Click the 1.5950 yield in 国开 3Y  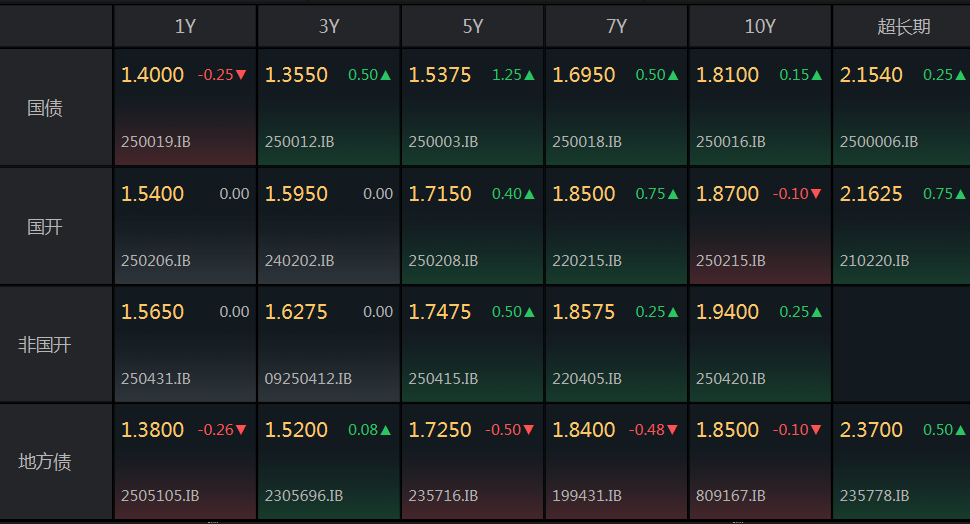(x=296, y=194)
